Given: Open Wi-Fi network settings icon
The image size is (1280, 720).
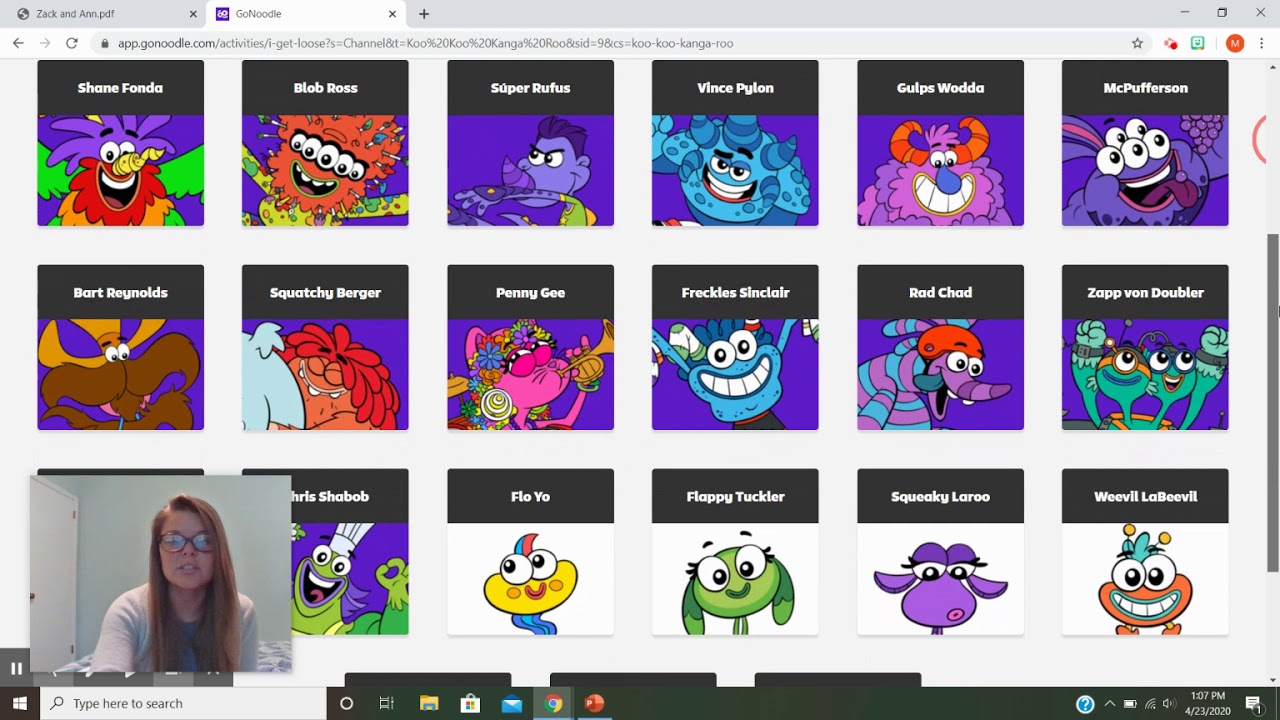Looking at the screenshot, I should pyautogui.click(x=1150, y=704).
